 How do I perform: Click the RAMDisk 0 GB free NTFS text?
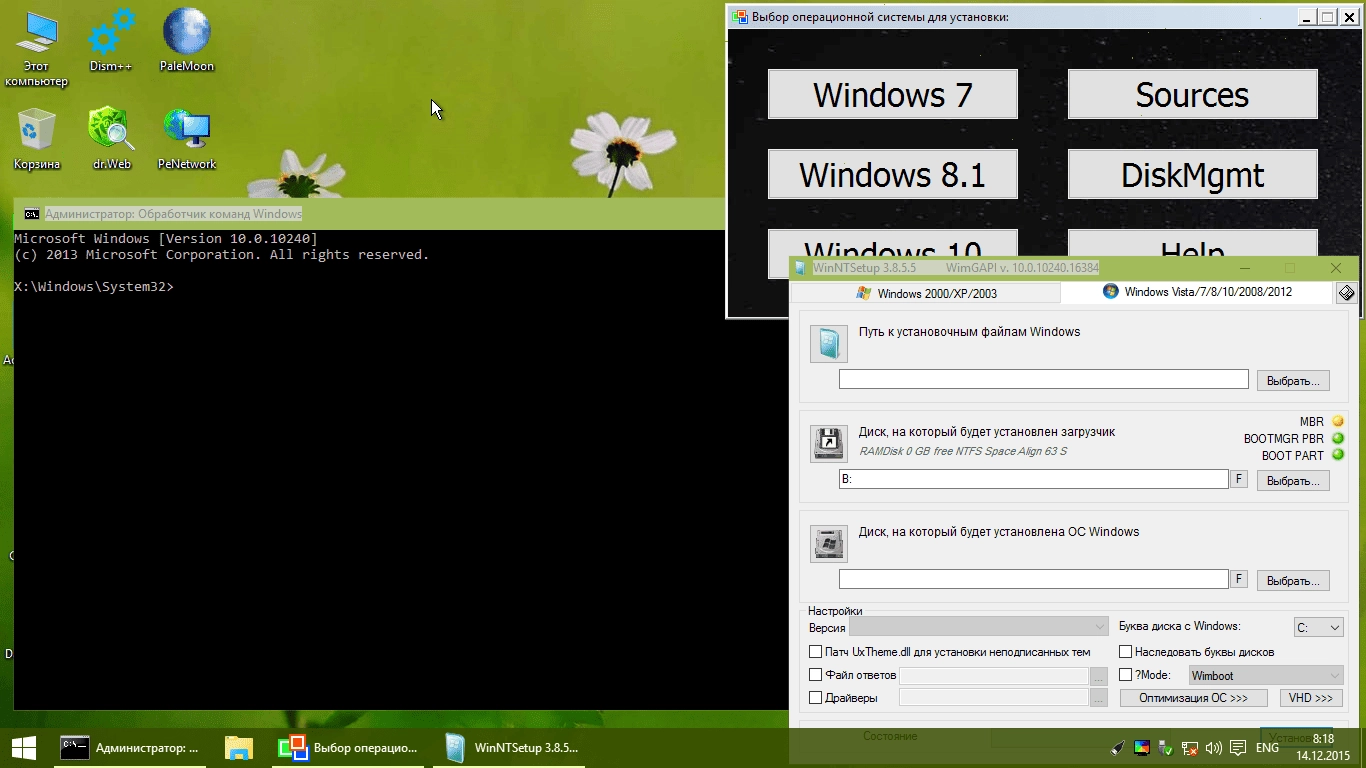coord(962,451)
